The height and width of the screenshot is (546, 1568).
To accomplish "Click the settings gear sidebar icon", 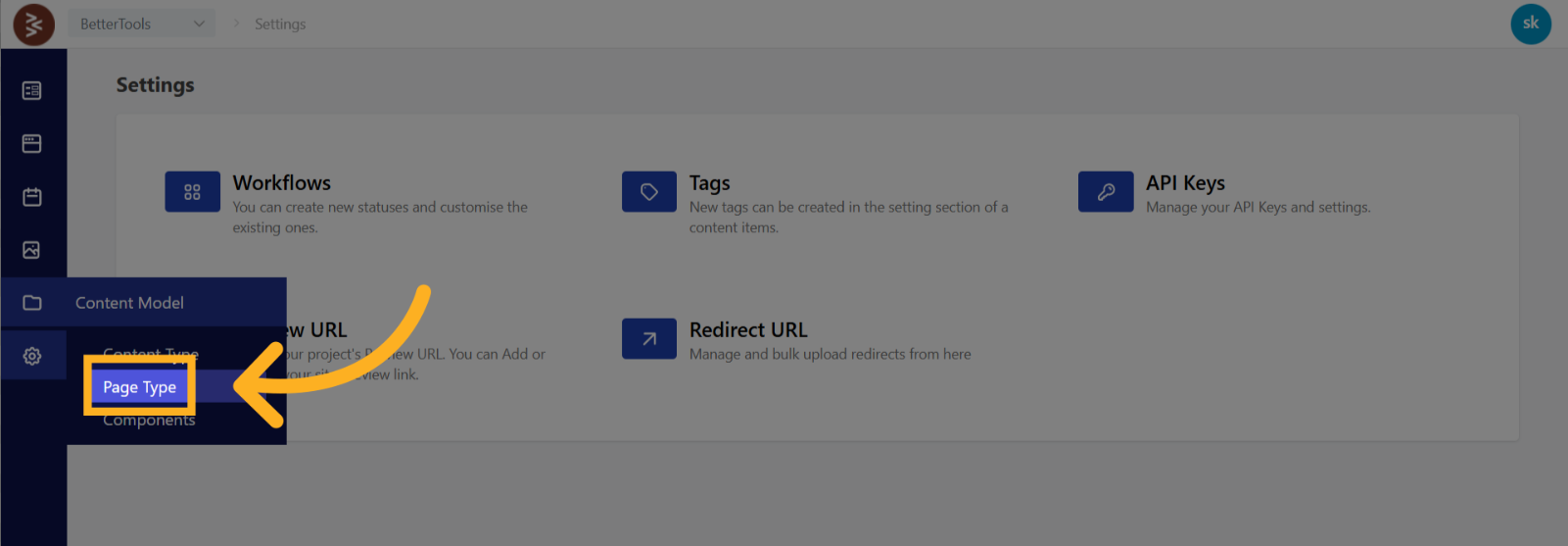I will [x=32, y=356].
